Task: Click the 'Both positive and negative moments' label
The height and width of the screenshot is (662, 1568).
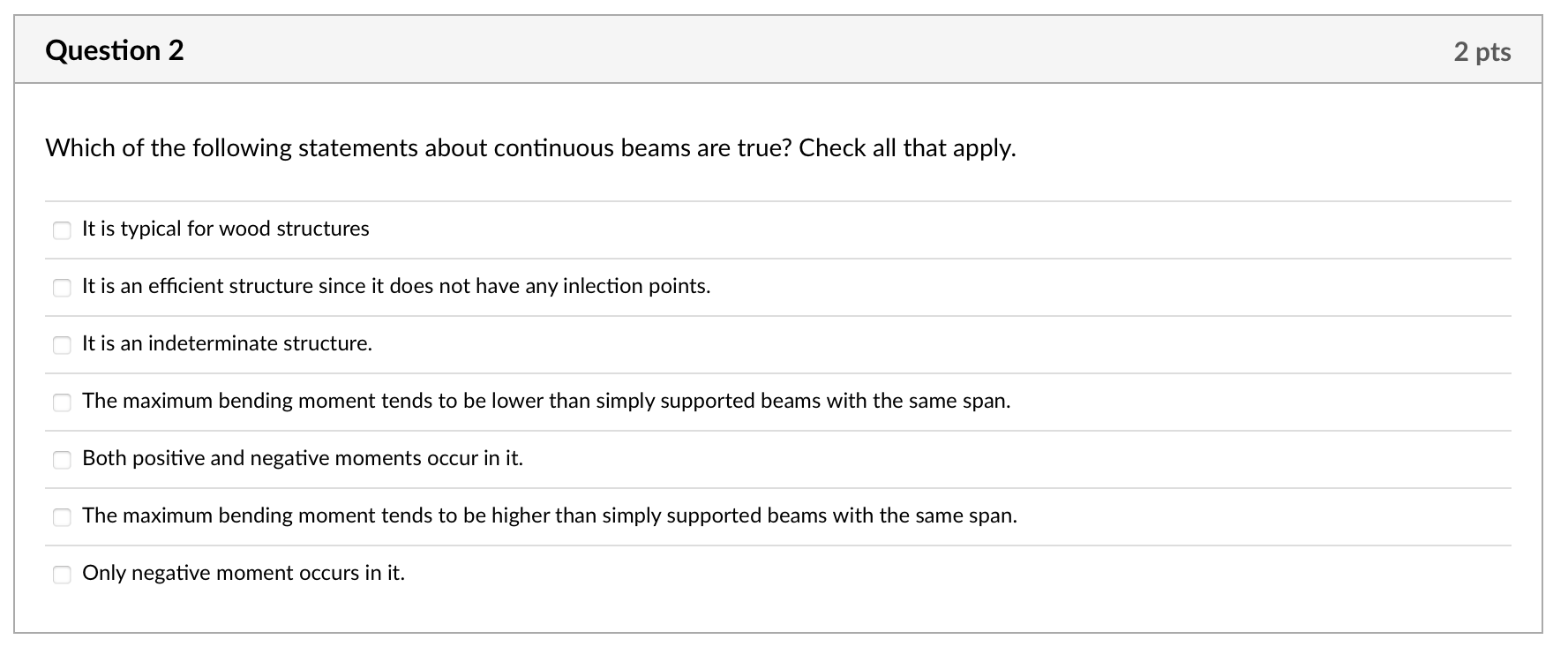Action: [303, 459]
